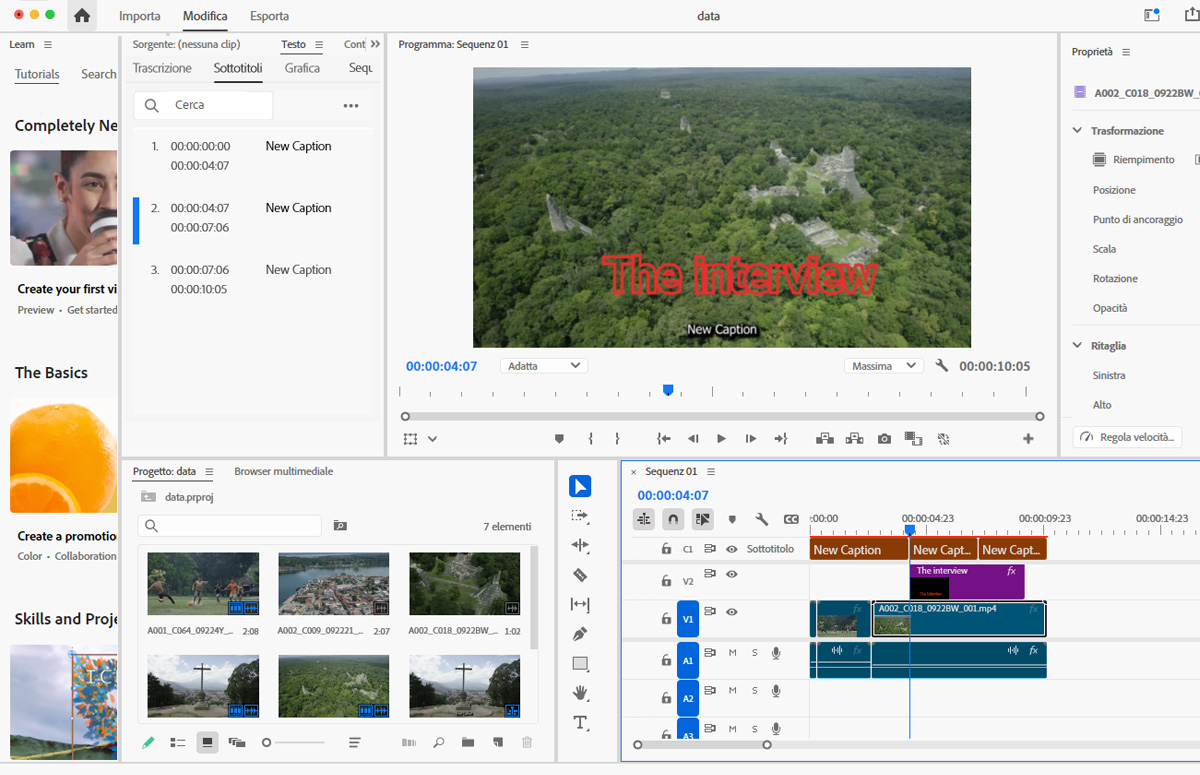Select the Razor tool
1200x775 pixels.
pos(580,575)
